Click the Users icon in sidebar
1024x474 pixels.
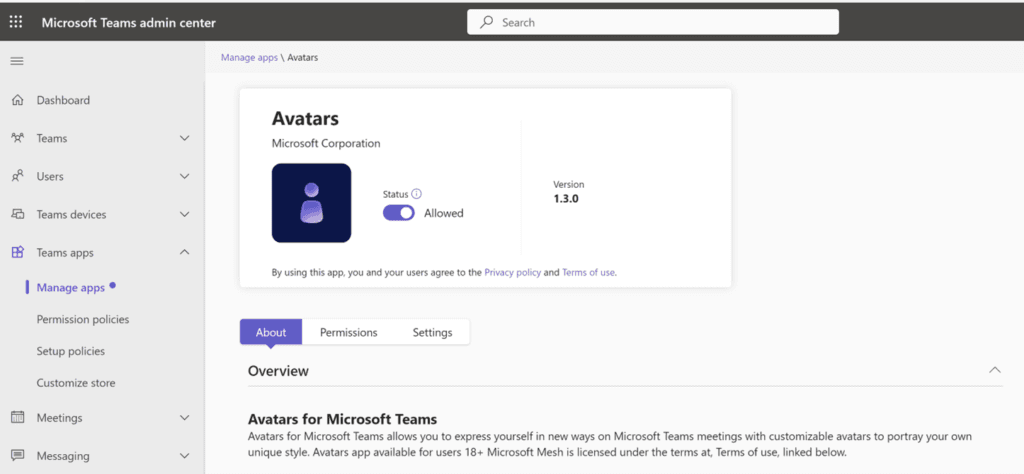[x=18, y=176]
